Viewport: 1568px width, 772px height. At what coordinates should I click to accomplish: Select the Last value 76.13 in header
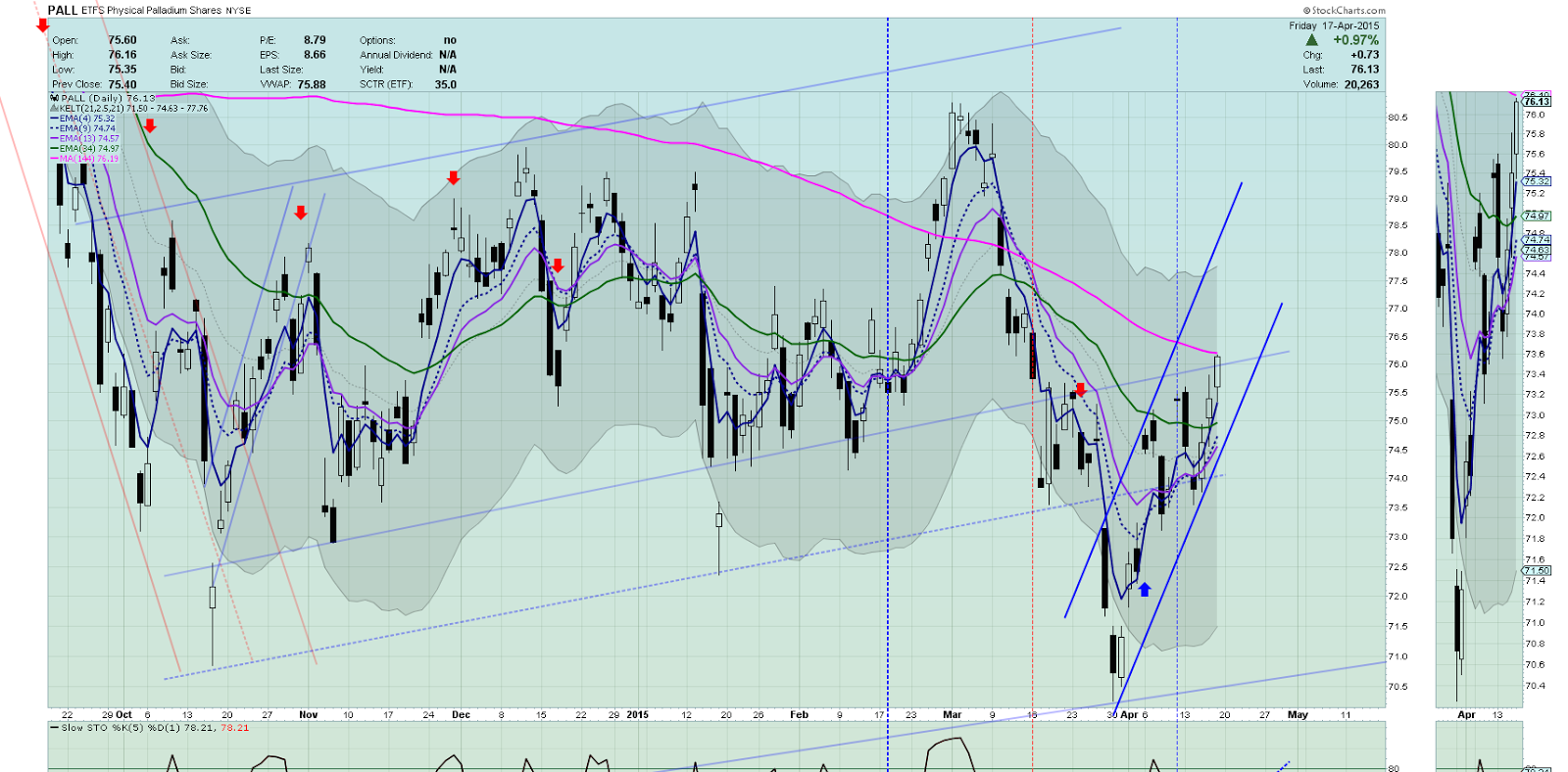1365,70
